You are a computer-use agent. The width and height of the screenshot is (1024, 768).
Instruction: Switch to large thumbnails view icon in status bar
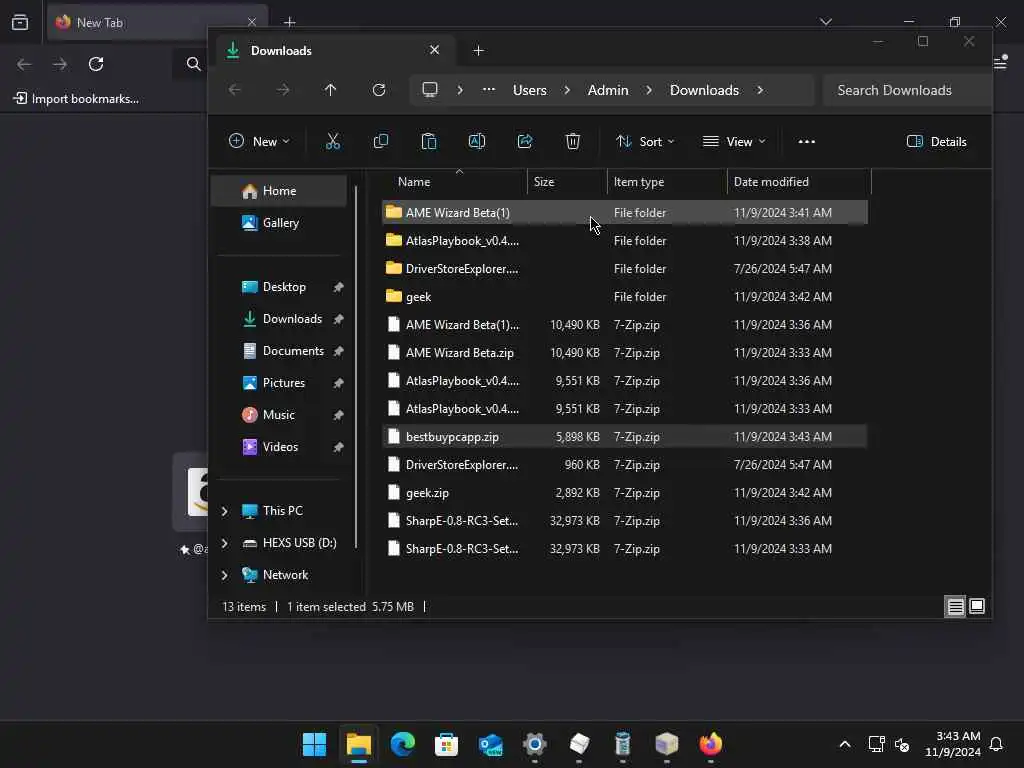[977, 607]
